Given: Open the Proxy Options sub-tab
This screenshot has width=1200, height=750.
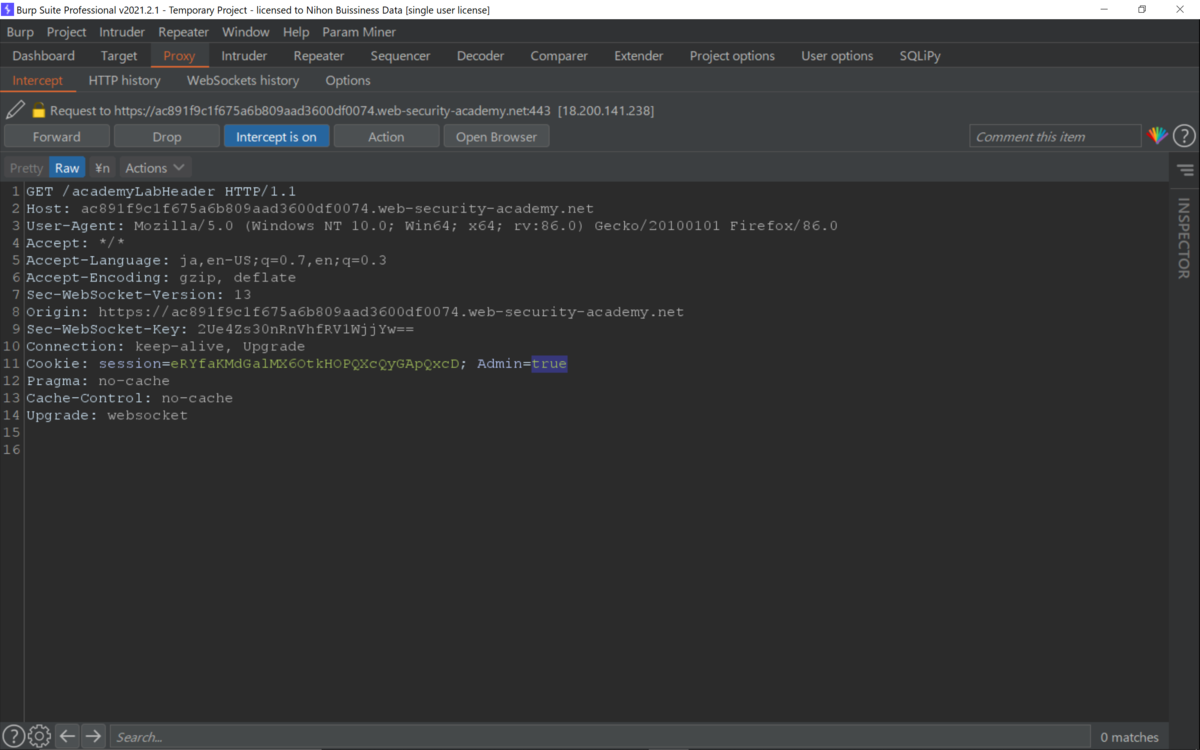Looking at the screenshot, I should 348,80.
